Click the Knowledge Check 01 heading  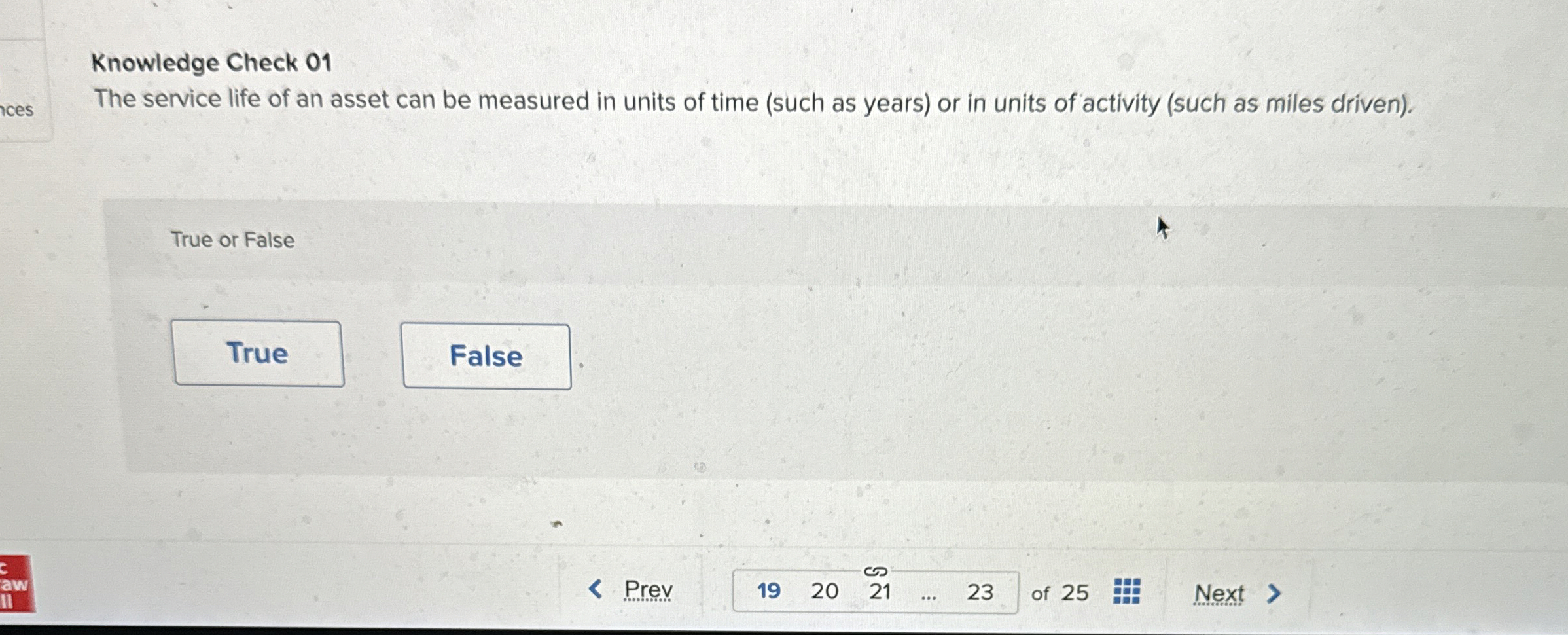(x=212, y=63)
